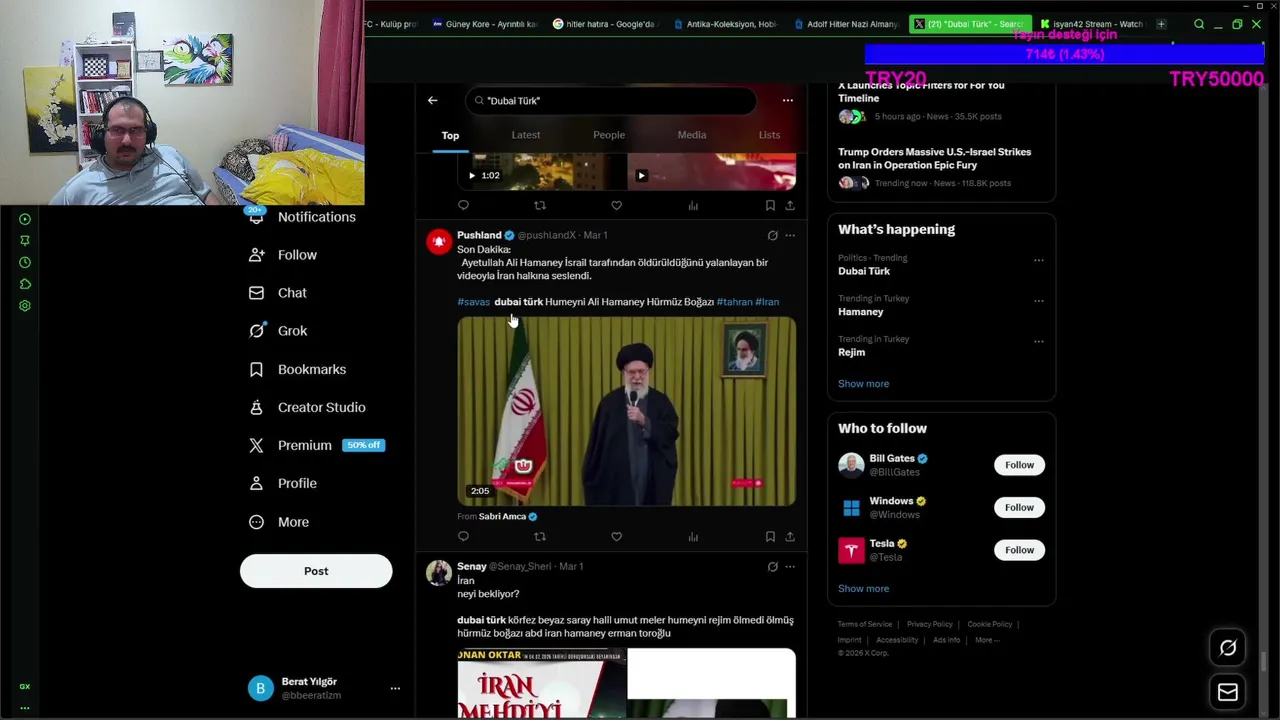Screen dimensions: 1280x720
Task: Open a new browser tab
Action: (1161, 24)
